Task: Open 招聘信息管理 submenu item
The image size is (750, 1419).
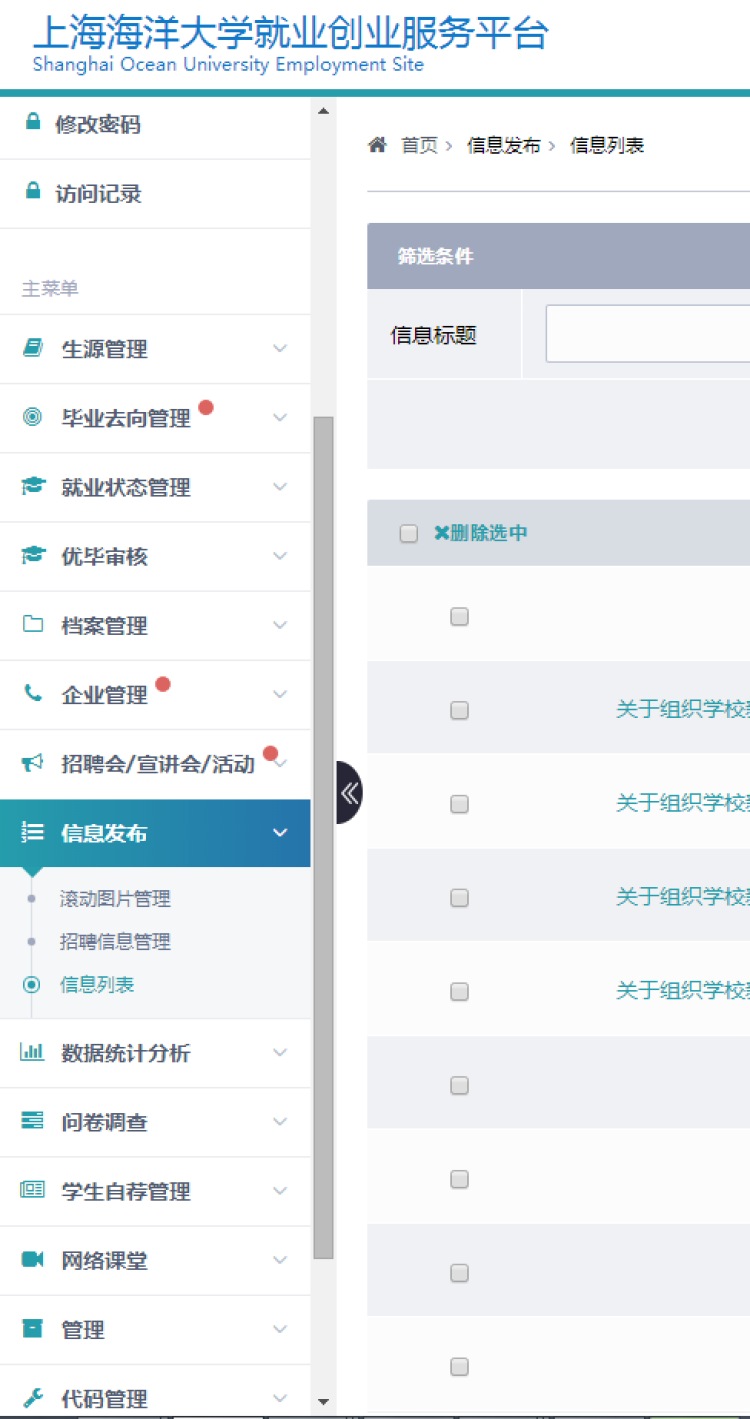Action: click(115, 942)
